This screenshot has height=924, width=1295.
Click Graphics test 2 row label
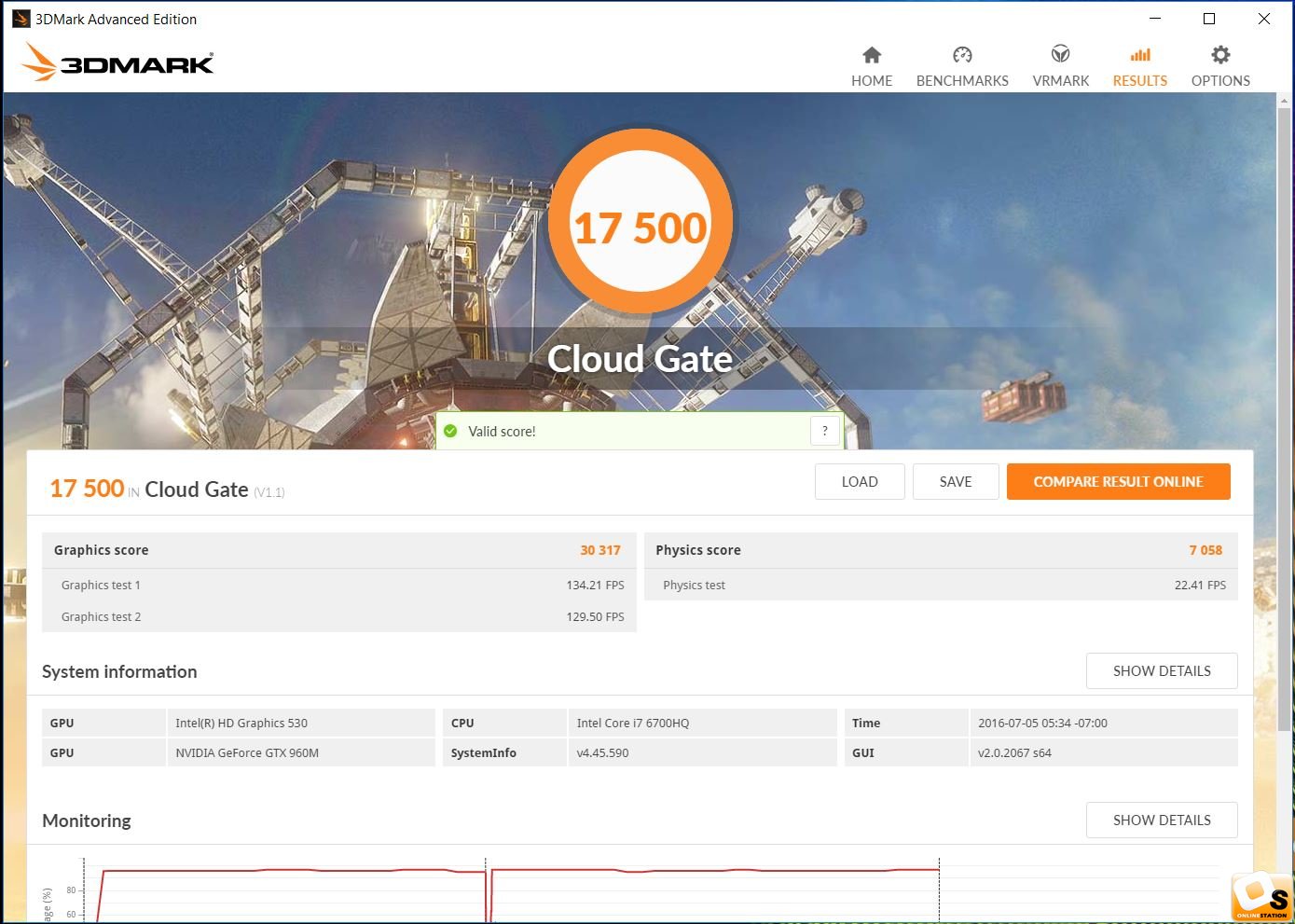click(101, 617)
